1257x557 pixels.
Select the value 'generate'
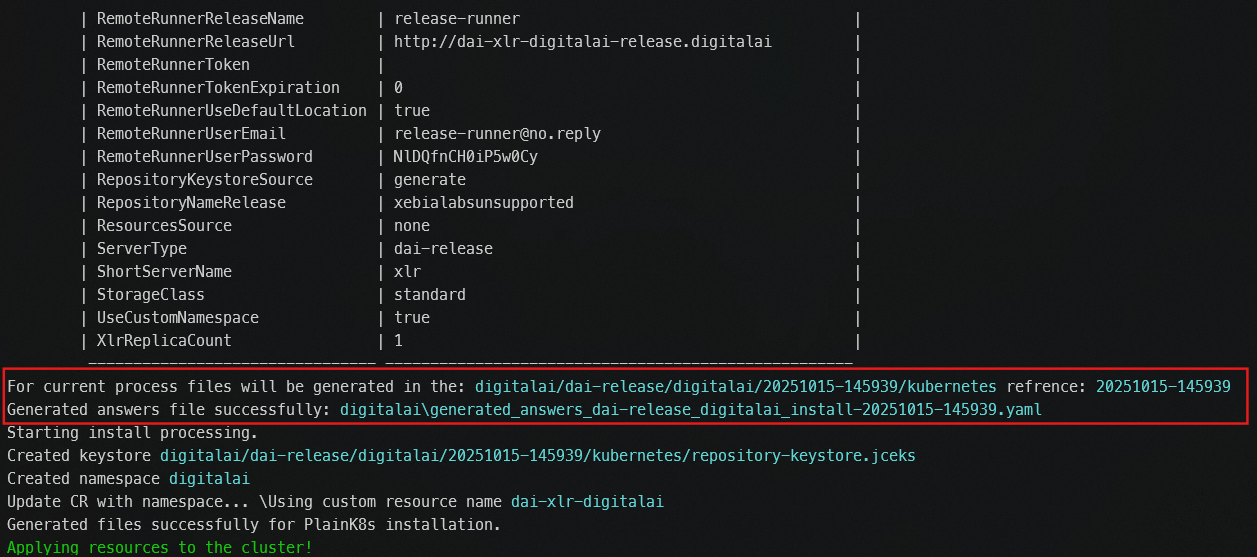click(x=430, y=180)
